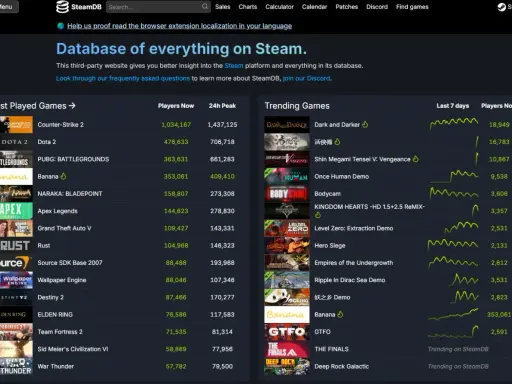
Task: Click Sid Meier's Civilization VI name
Action: click(73, 349)
